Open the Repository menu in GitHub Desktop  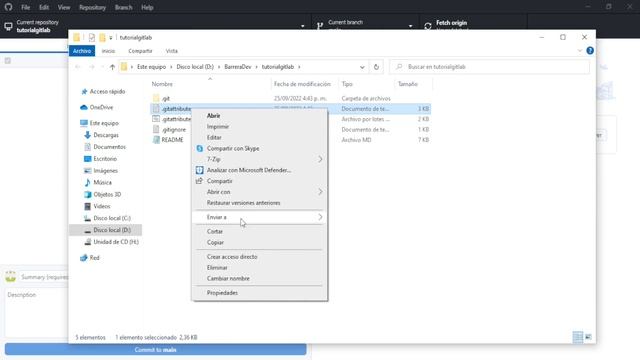[92, 7]
